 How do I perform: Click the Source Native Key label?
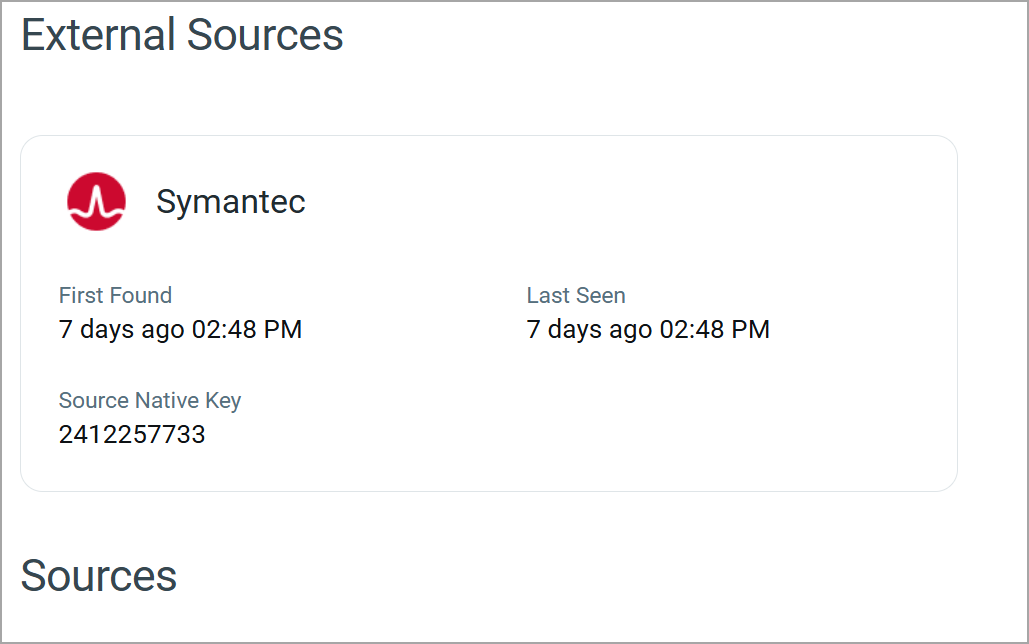(x=150, y=400)
